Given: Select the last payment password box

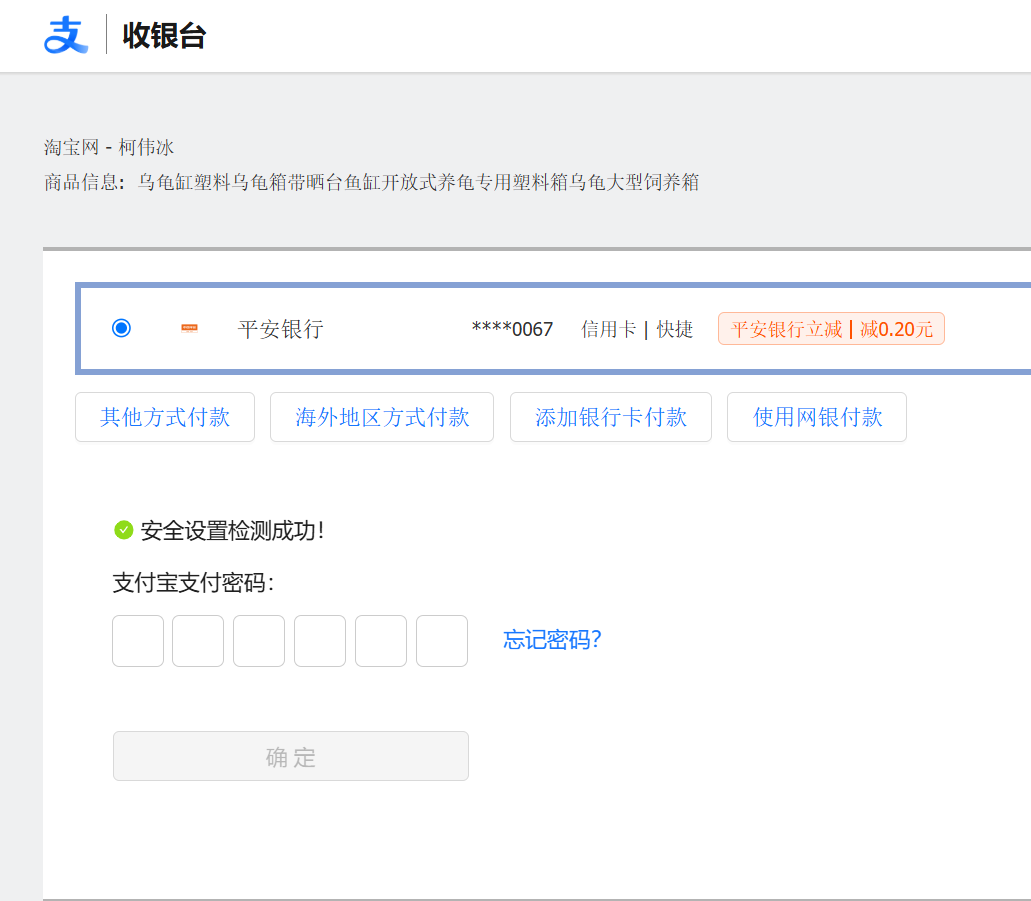Looking at the screenshot, I should 442,641.
